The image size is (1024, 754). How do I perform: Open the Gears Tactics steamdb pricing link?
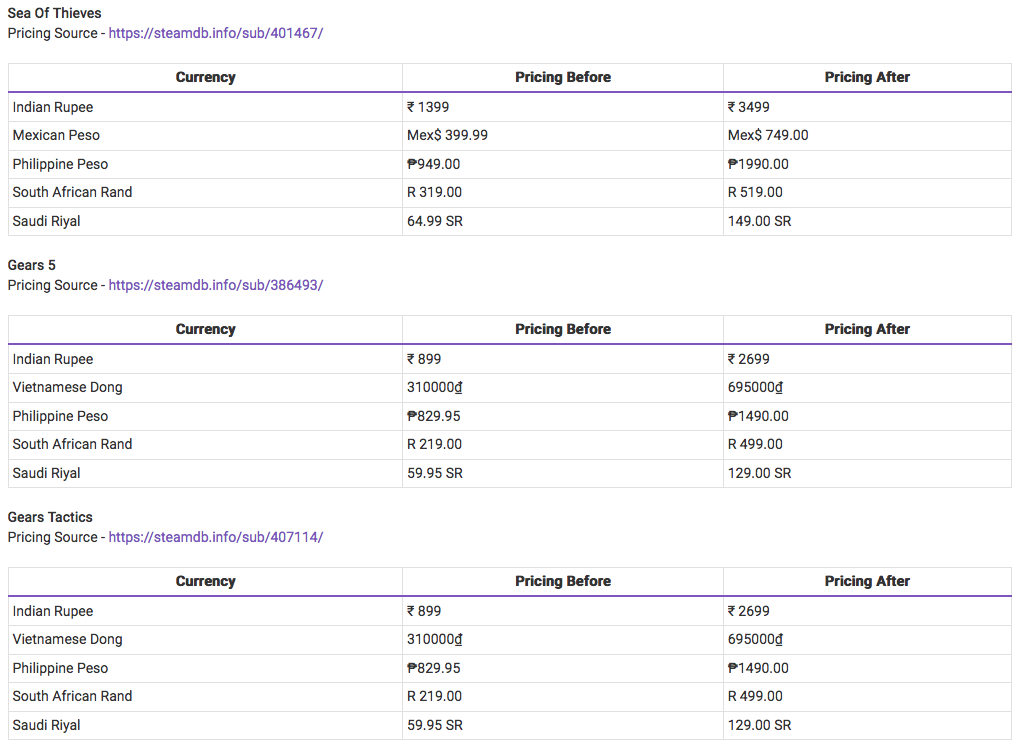(216, 537)
